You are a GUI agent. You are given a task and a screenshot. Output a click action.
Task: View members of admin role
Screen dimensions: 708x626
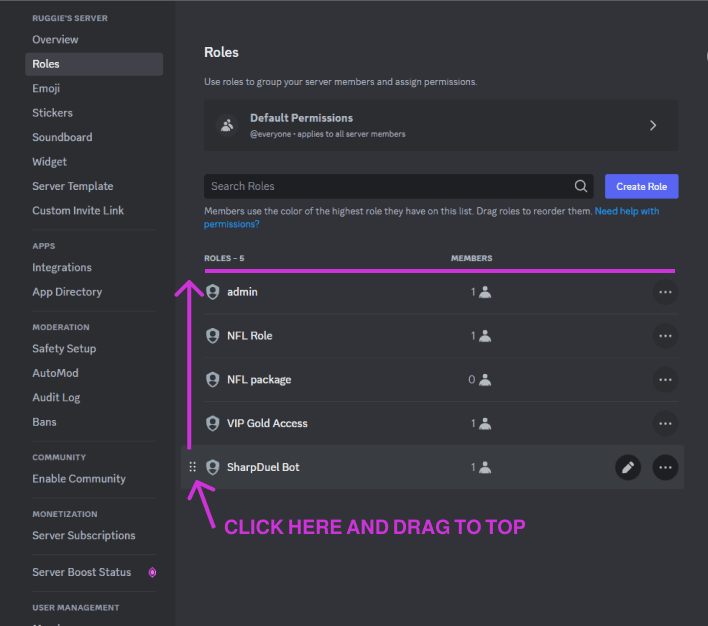click(480, 292)
